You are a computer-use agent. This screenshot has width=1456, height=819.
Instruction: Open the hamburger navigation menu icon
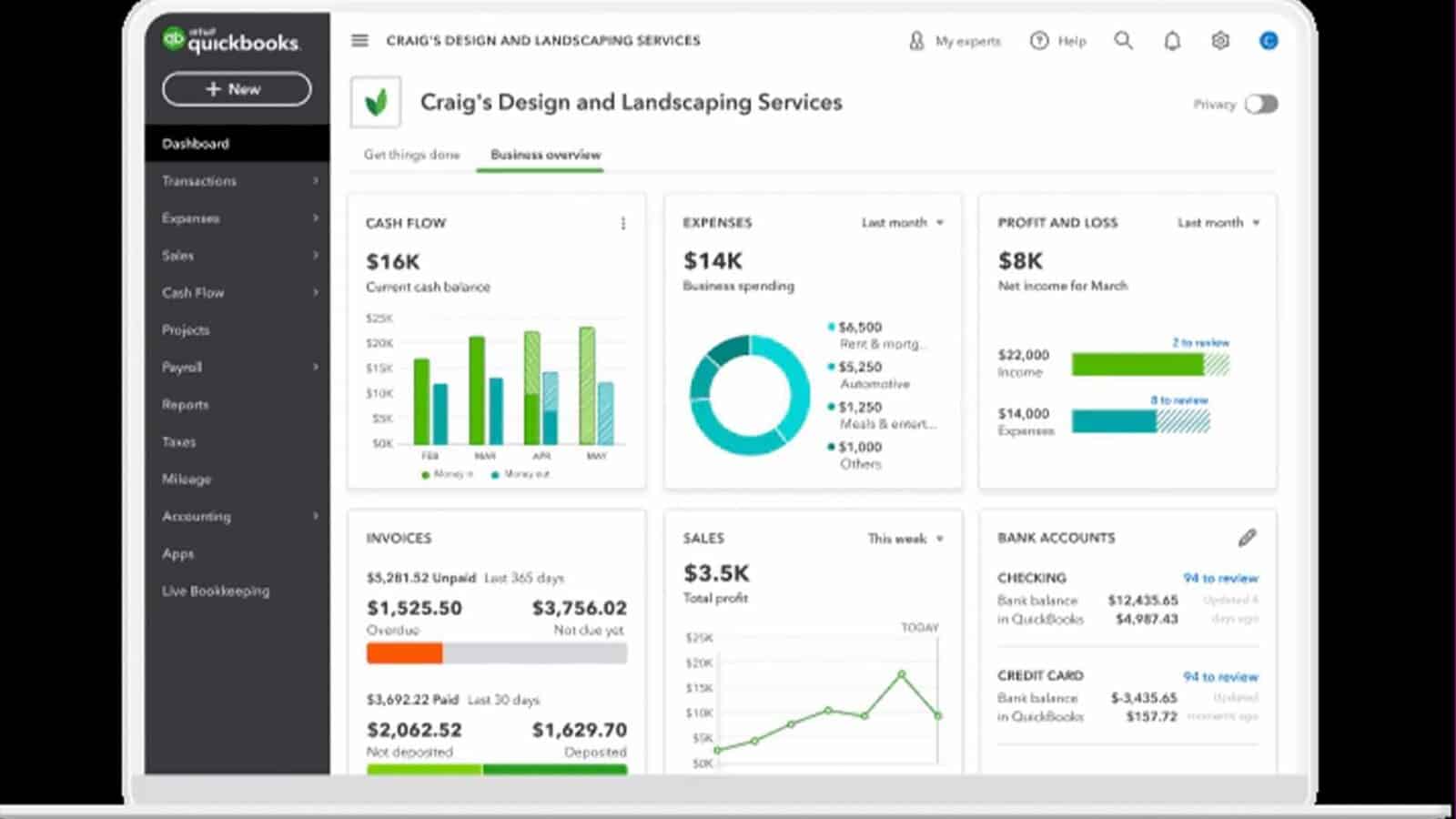coord(359,40)
